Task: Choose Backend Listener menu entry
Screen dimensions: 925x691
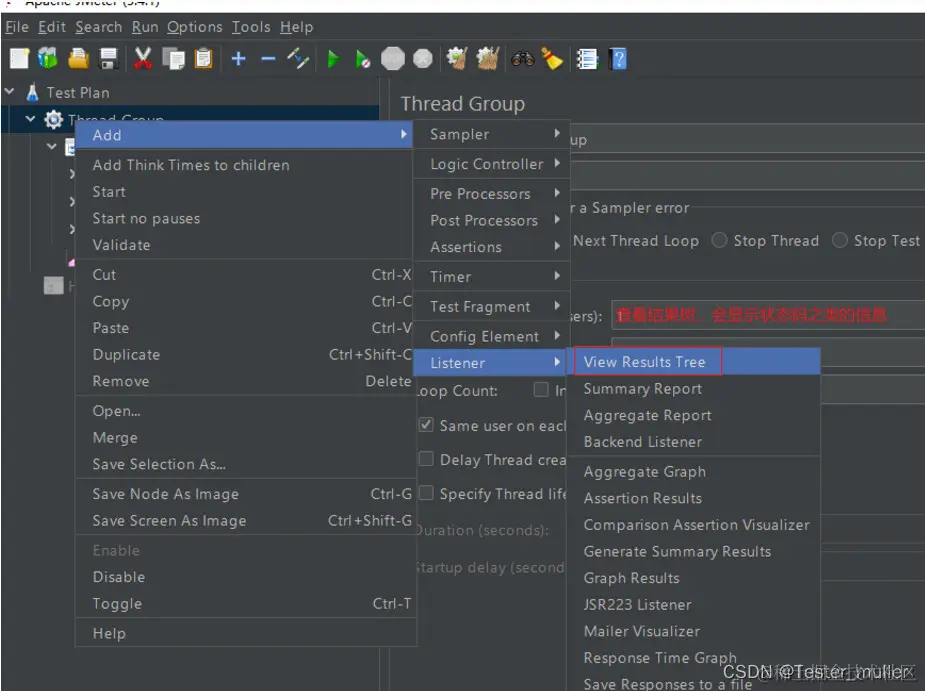Action: (694, 442)
